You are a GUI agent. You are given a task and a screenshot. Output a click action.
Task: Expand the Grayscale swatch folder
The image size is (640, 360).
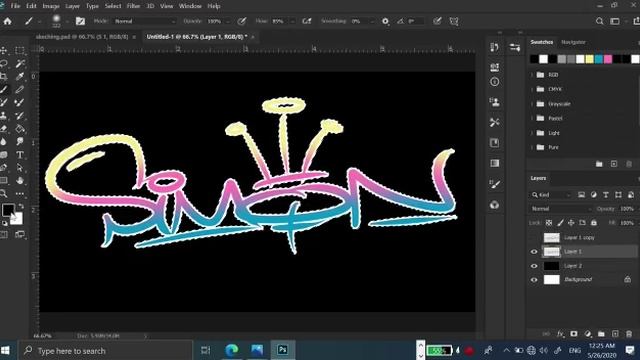pyautogui.click(x=532, y=104)
